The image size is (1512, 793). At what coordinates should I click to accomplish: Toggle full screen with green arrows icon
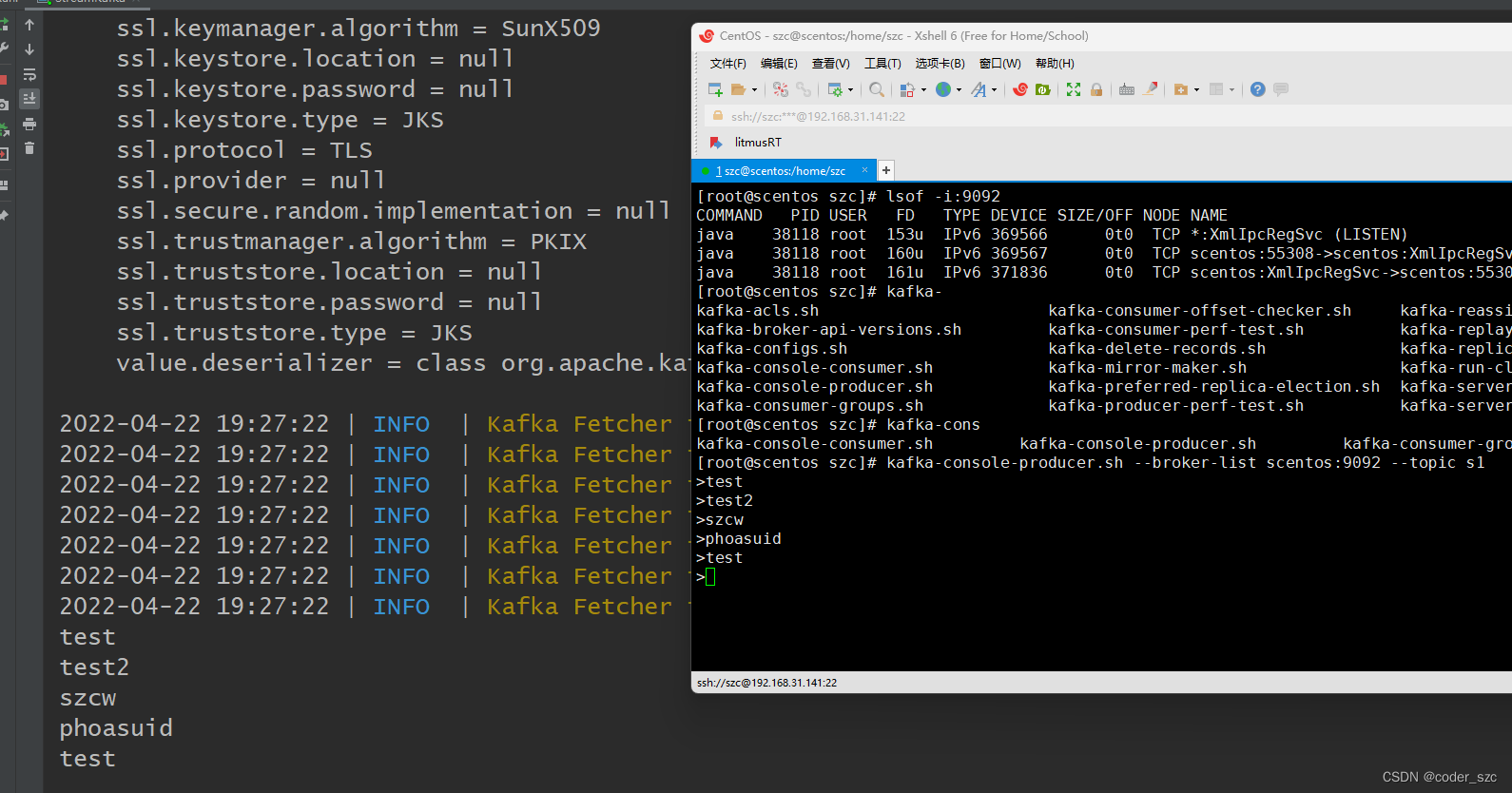[1074, 89]
